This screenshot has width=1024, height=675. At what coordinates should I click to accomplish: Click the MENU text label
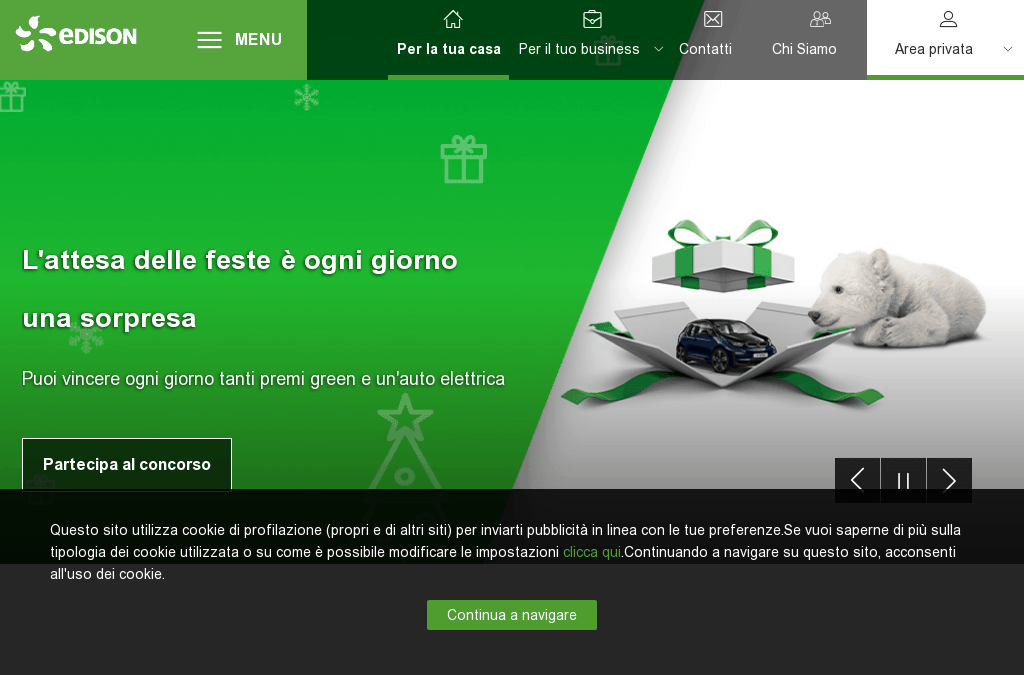(x=259, y=40)
